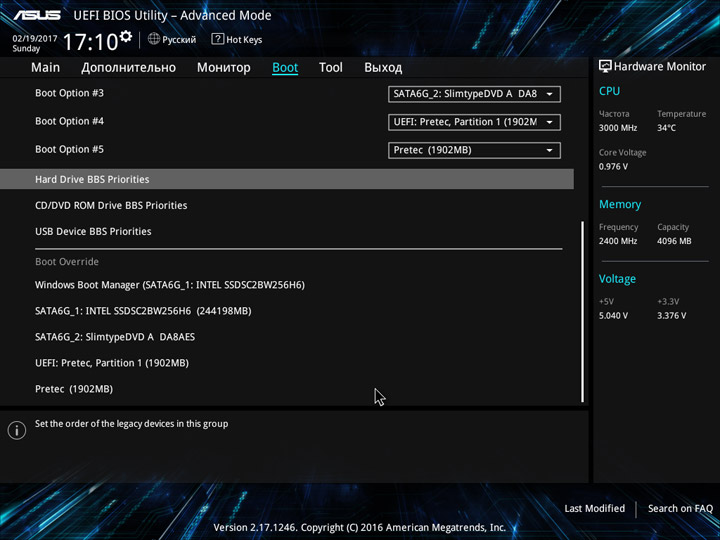Click the 3000 MHz CPU frequency value
This screenshot has height=540, width=720.
tap(618, 128)
